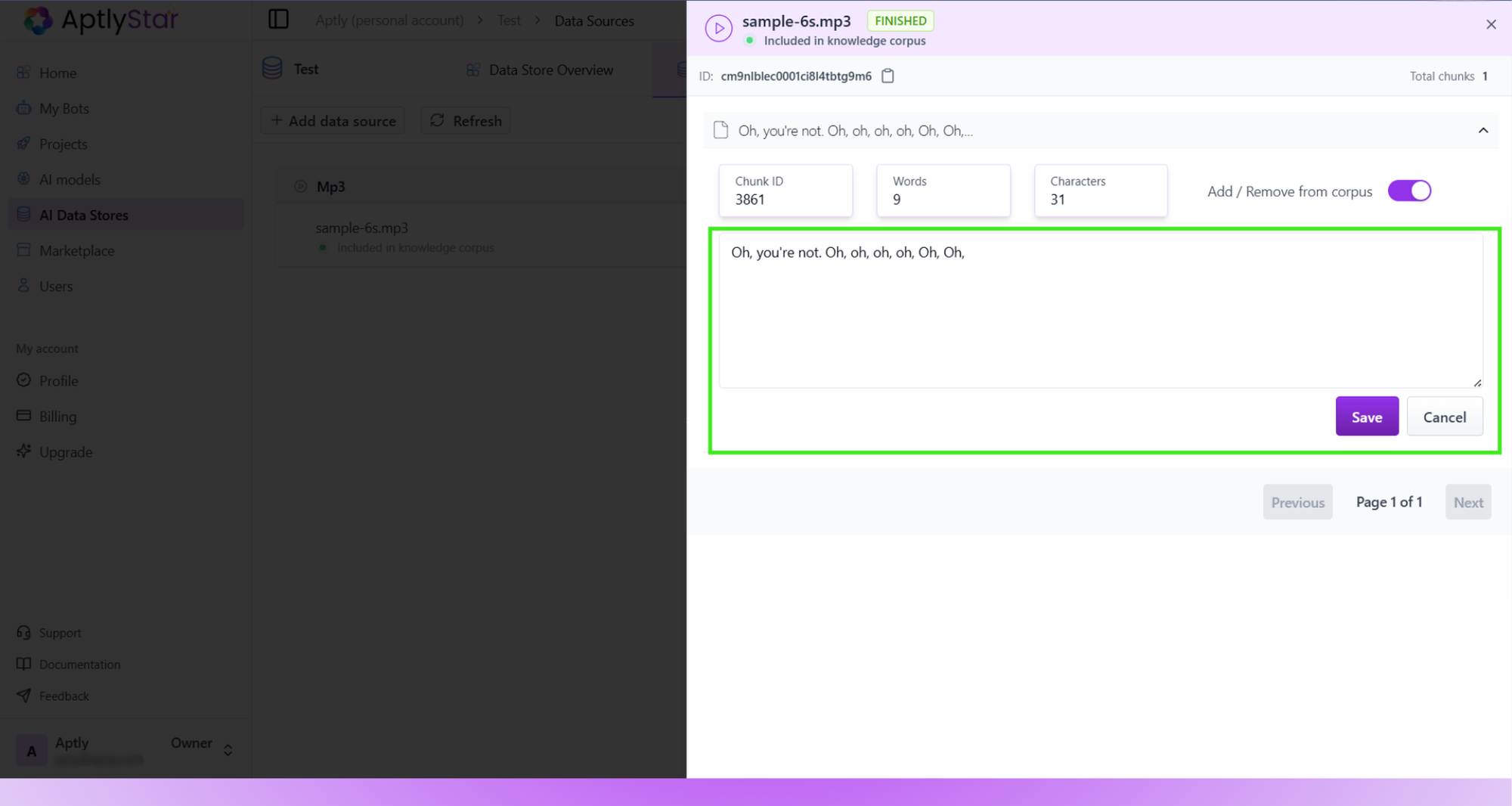Click the Feedback paper-plane icon
This screenshot has height=806, width=1512.
(x=23, y=695)
